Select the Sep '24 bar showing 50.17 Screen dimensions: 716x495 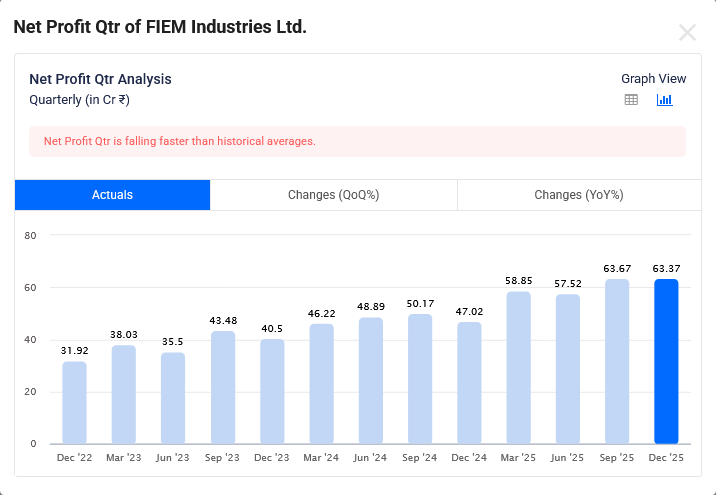420,379
